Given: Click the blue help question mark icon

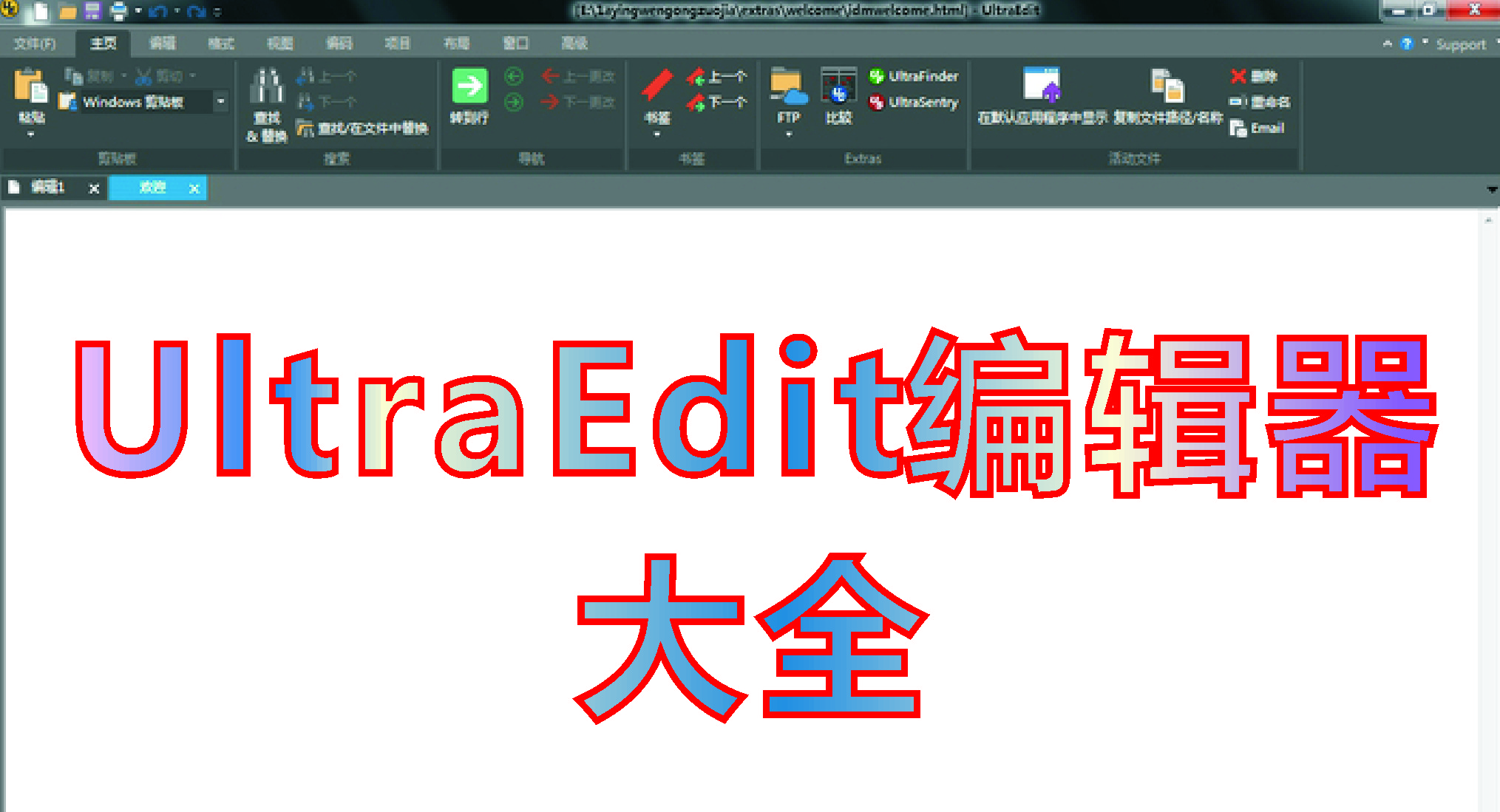Looking at the screenshot, I should pyautogui.click(x=1406, y=43).
